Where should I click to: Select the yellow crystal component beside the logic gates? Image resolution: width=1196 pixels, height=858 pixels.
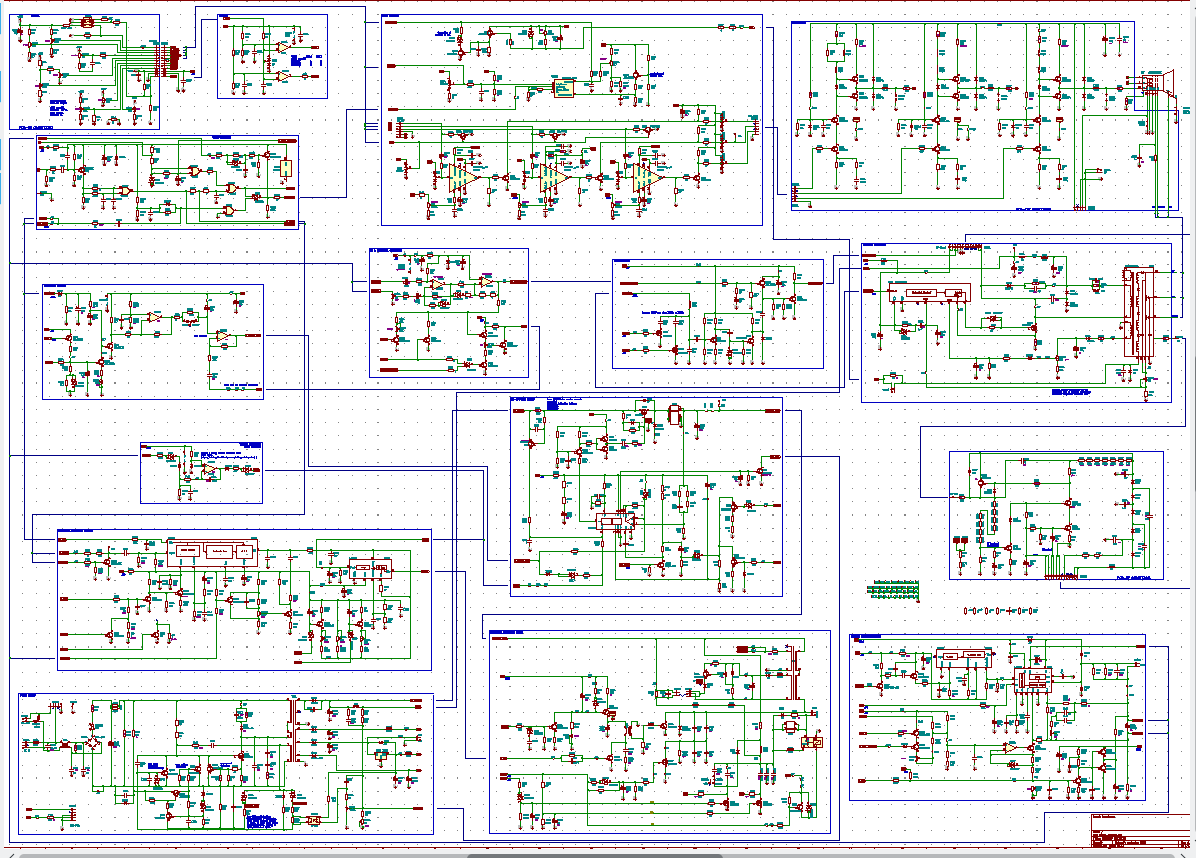click(286, 169)
